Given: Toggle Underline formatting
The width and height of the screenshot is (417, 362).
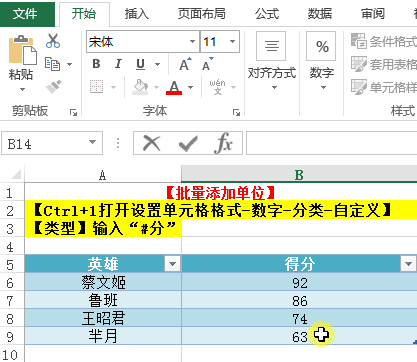Looking at the screenshot, I should coord(140,64).
